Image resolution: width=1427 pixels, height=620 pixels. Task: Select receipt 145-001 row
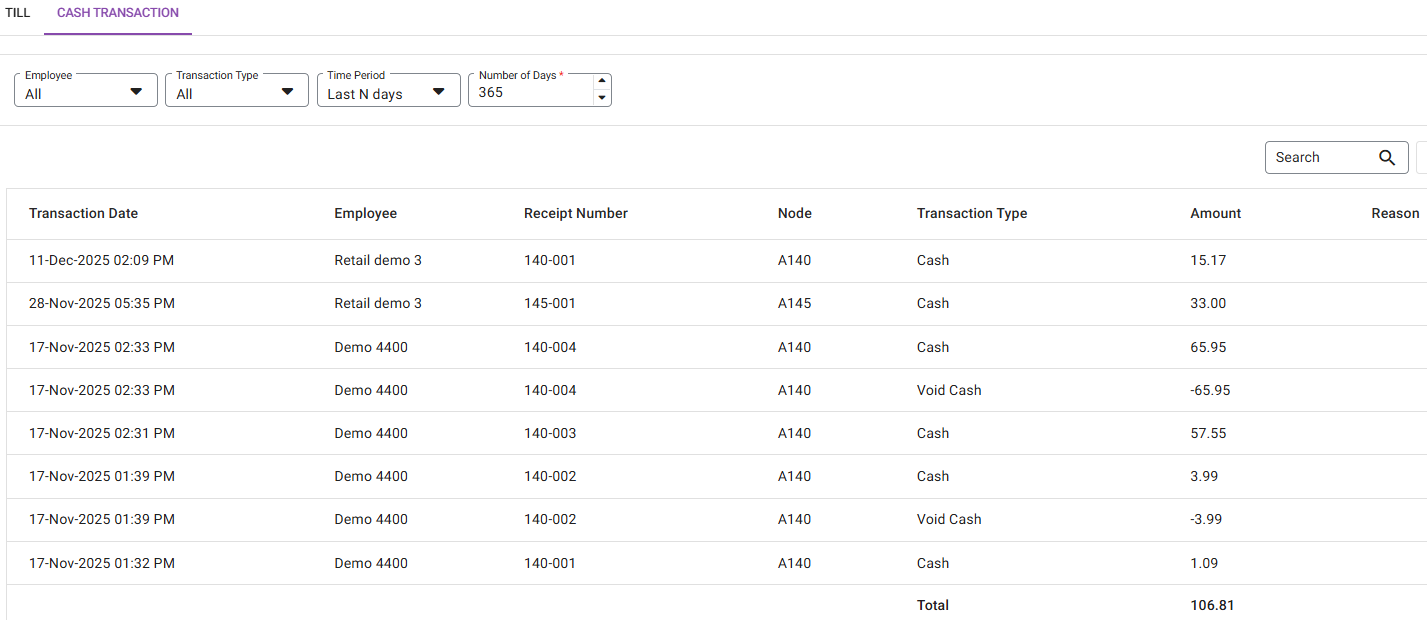click(550, 303)
